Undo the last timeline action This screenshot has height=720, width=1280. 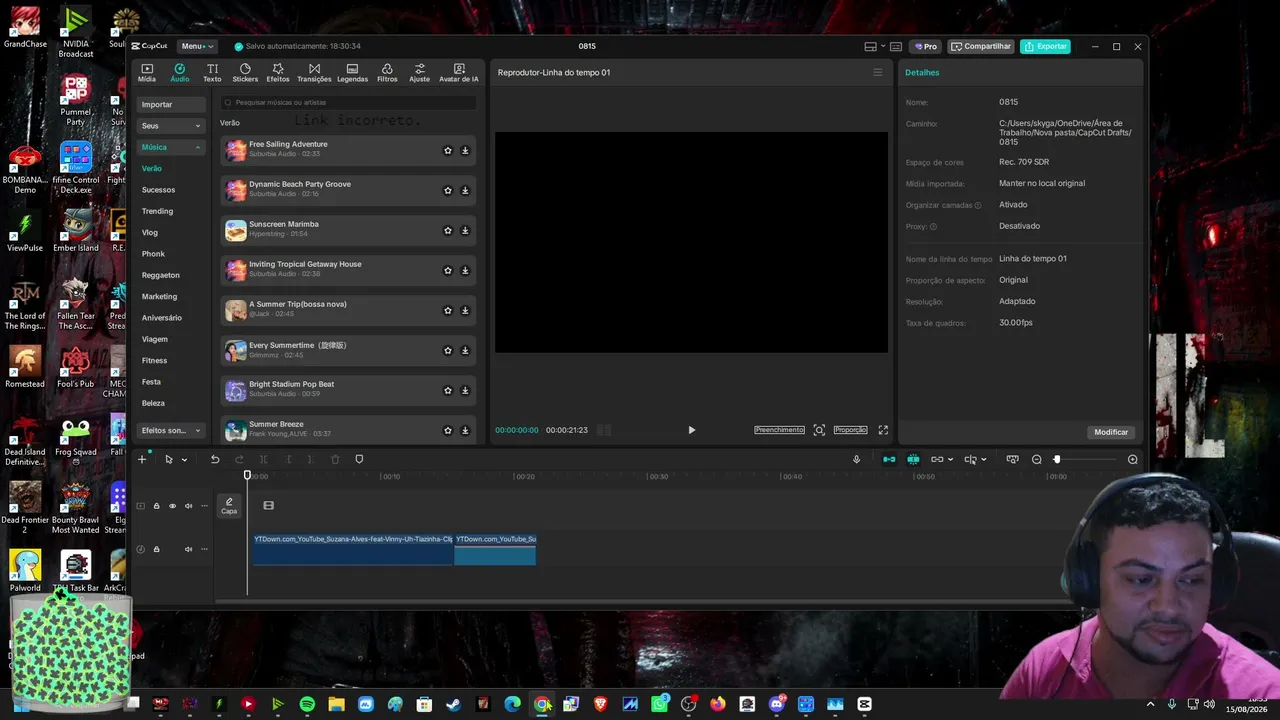tap(215, 459)
